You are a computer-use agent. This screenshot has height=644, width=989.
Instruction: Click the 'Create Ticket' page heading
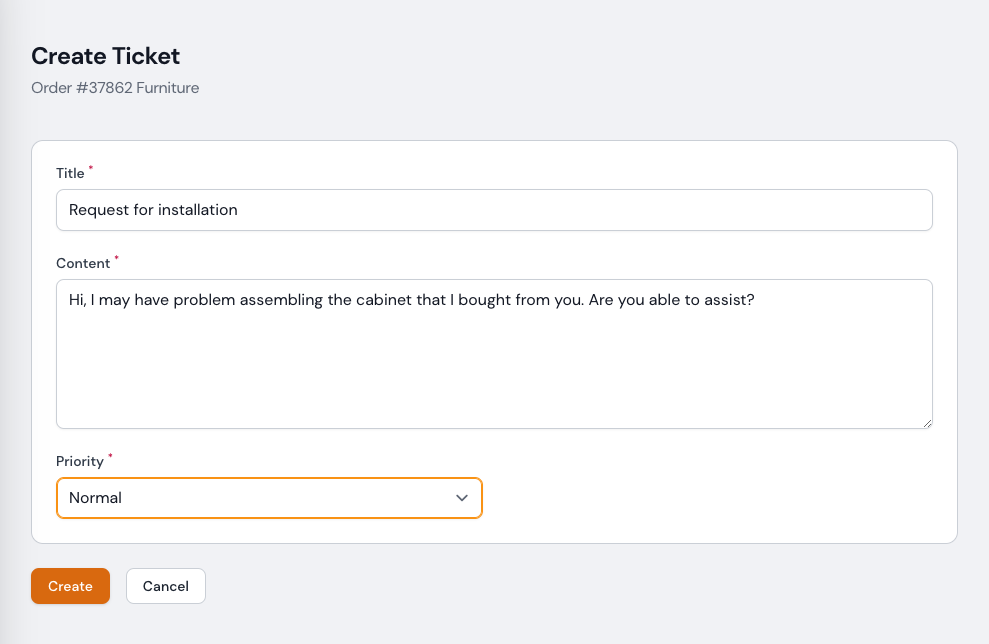coord(106,56)
